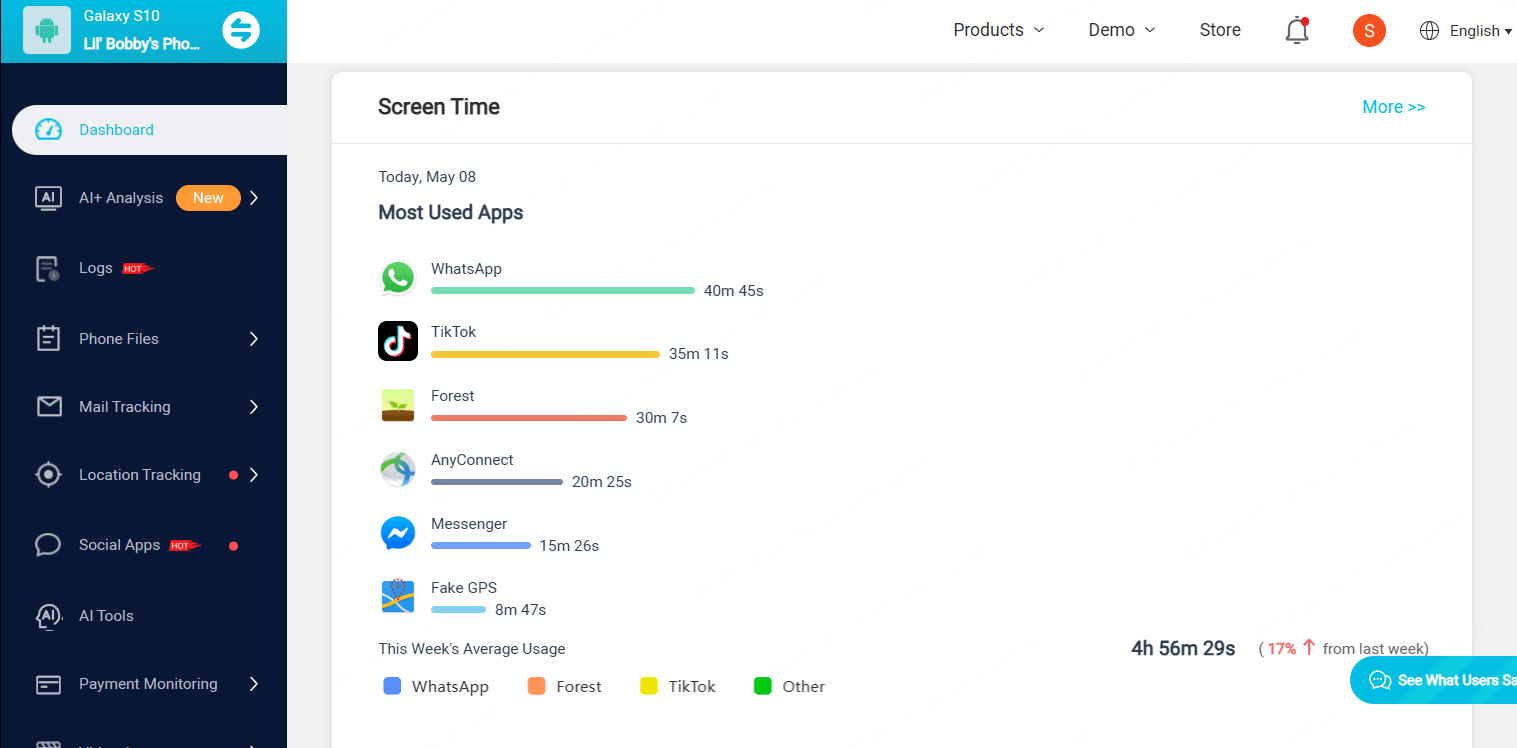The height and width of the screenshot is (748, 1517).
Task: Click the AI Tools head icon
Action: pos(48,616)
